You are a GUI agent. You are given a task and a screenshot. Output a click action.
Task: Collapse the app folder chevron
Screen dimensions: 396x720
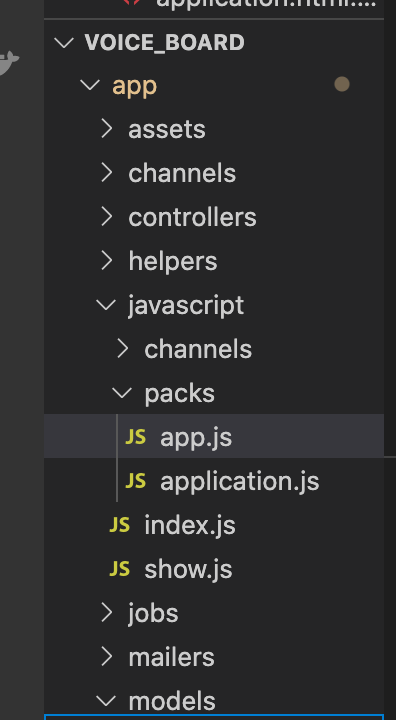(90, 84)
